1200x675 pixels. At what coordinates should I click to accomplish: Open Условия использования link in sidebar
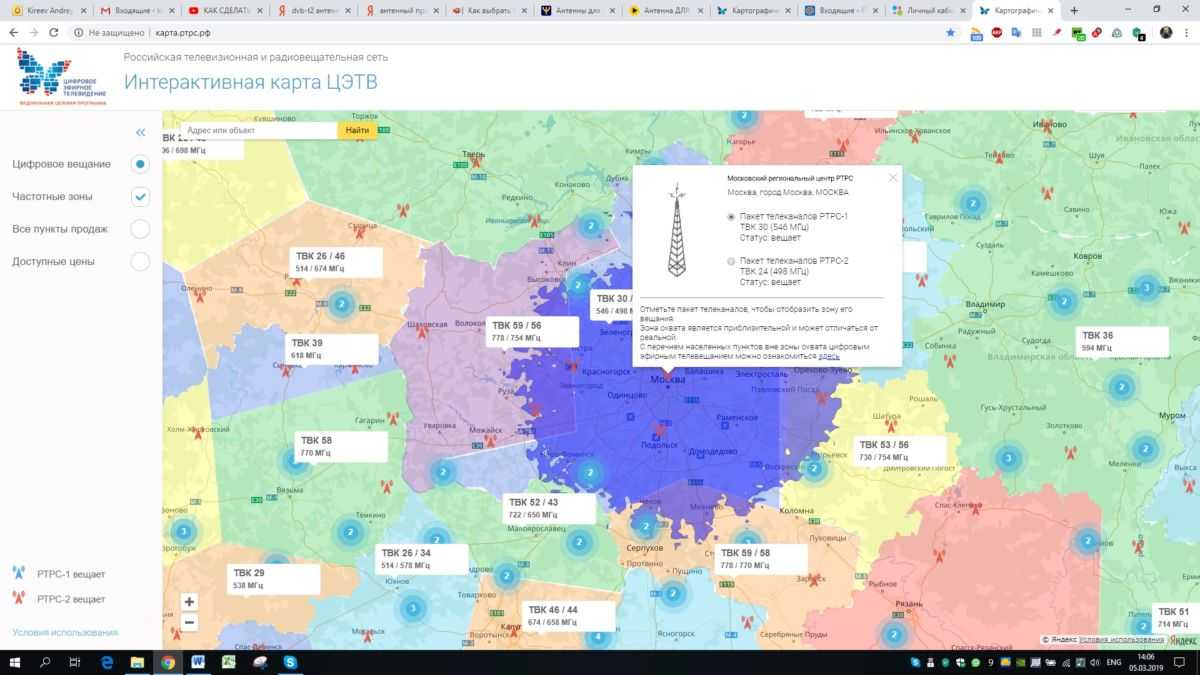65,632
